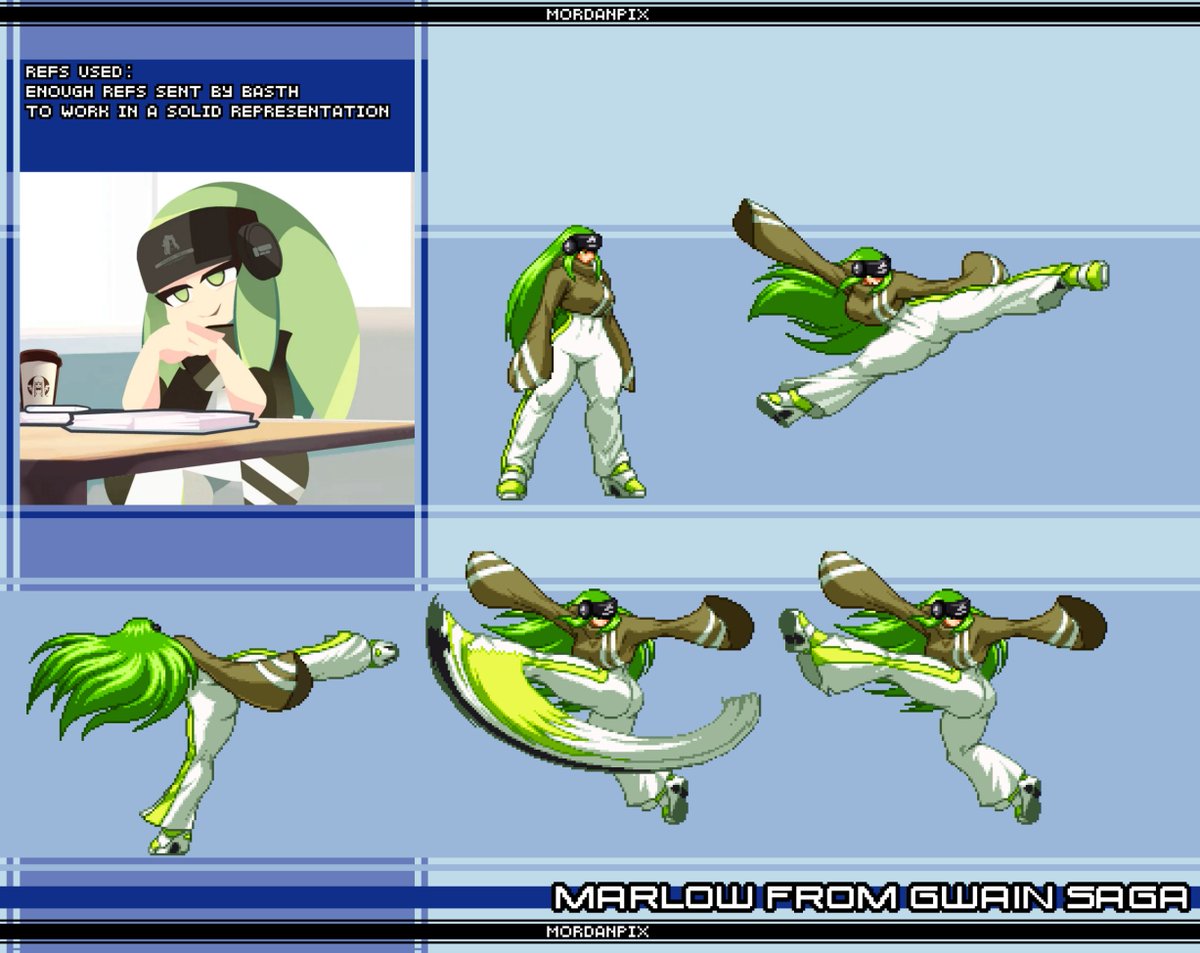
Task: Click the MORDANPIX text at the bottom
Action: (x=597, y=931)
